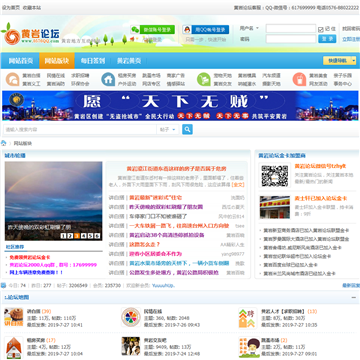The width and height of the screenshot is (360, 360).
Task: Click the red 谈路怎么走? thread title
Action: point(145,244)
